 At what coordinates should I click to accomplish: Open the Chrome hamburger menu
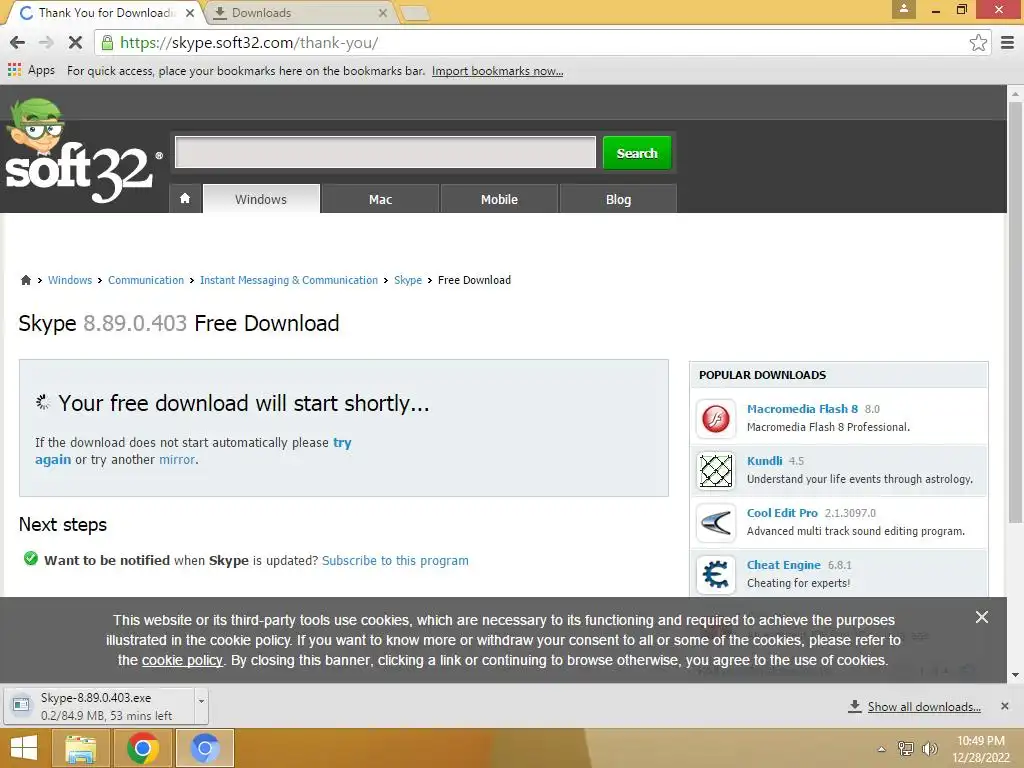(1007, 43)
